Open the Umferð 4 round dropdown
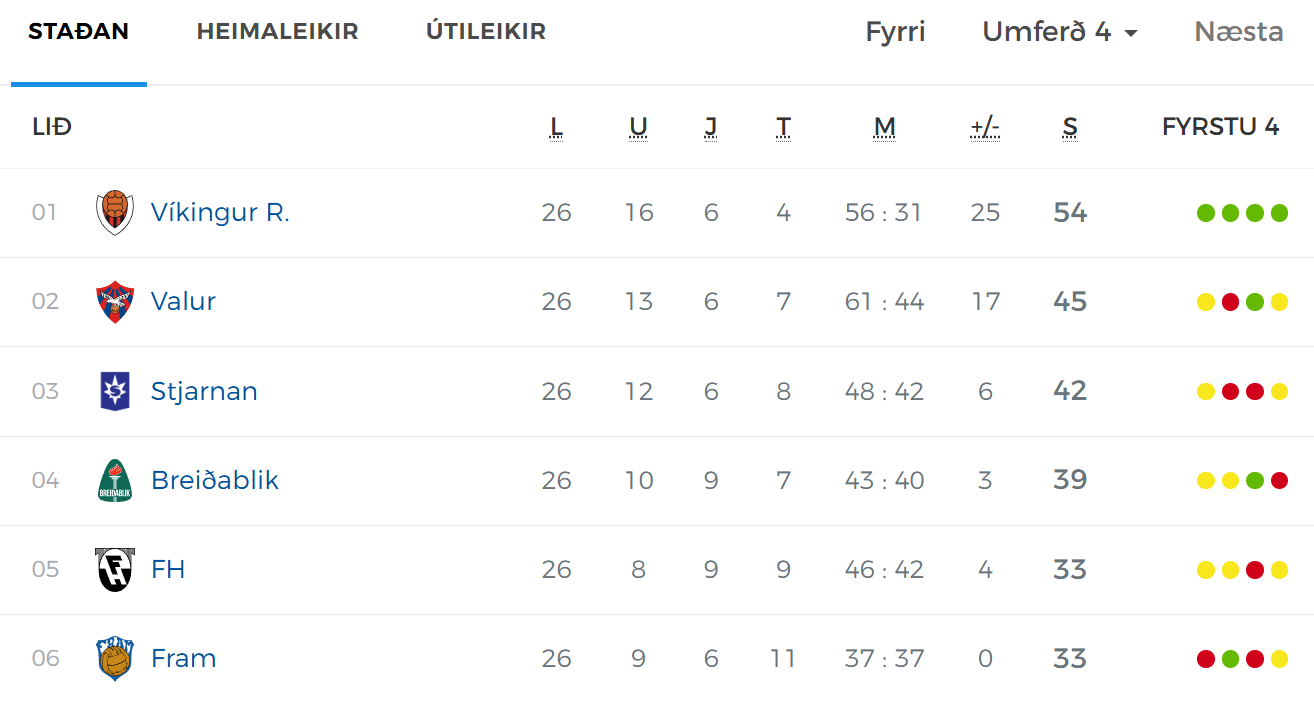1314x702 pixels. [1060, 32]
